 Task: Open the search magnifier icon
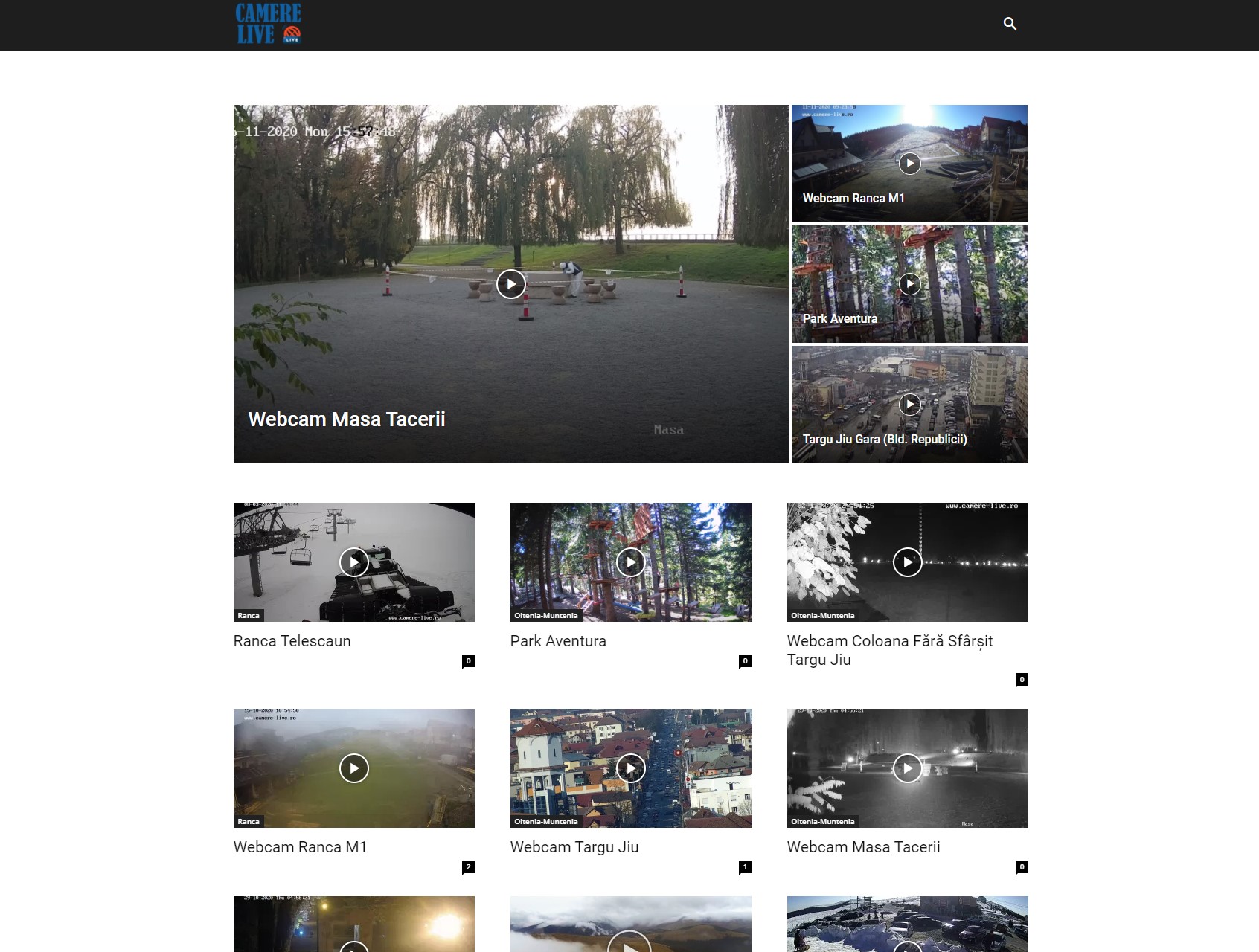point(1010,24)
